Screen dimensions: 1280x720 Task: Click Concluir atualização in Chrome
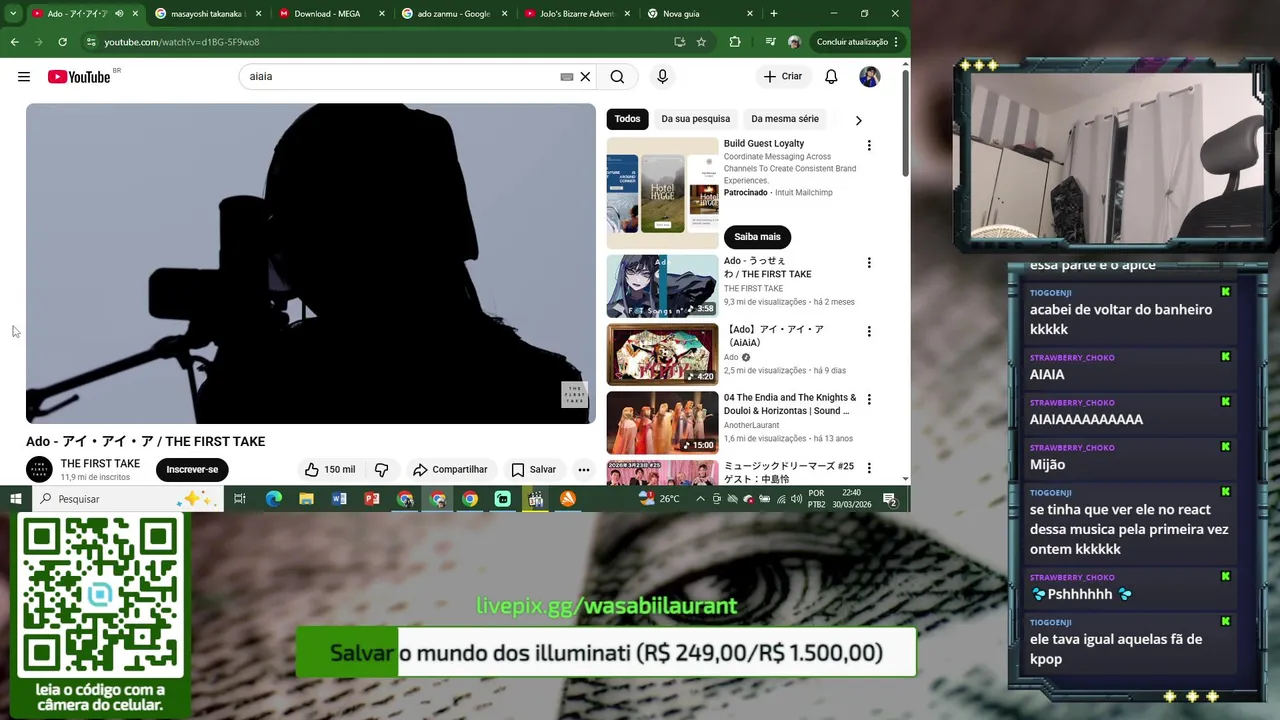click(x=852, y=42)
